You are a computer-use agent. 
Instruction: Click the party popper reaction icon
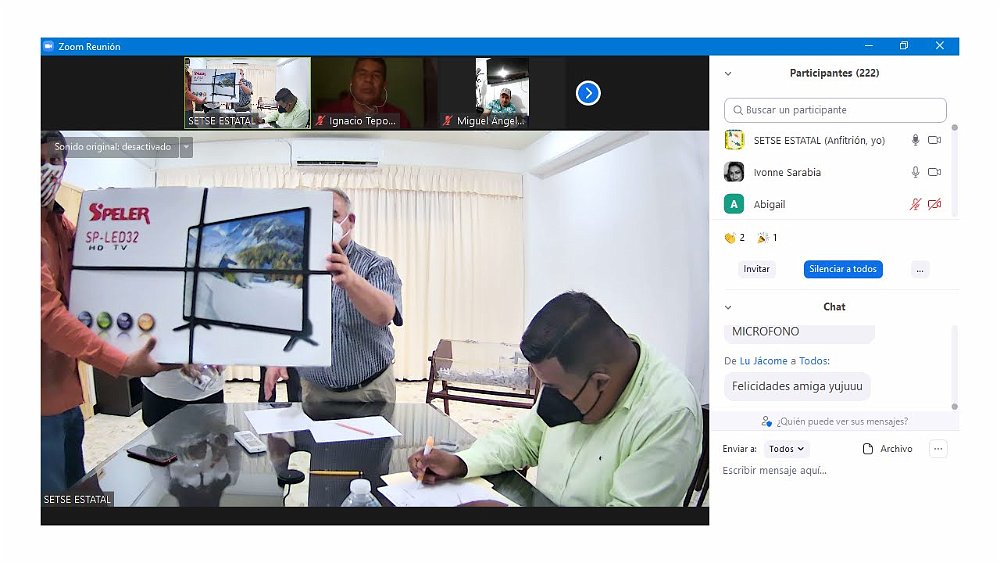pos(763,238)
